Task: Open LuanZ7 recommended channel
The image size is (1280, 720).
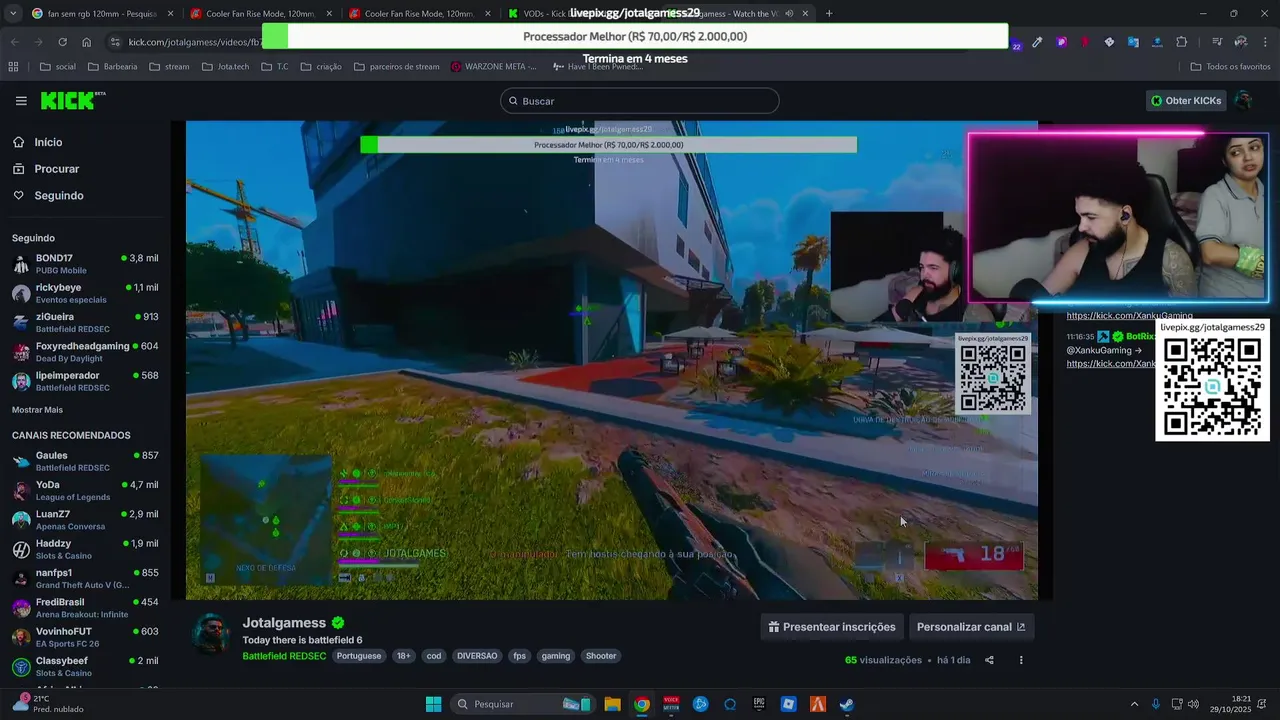Action: tap(85, 520)
